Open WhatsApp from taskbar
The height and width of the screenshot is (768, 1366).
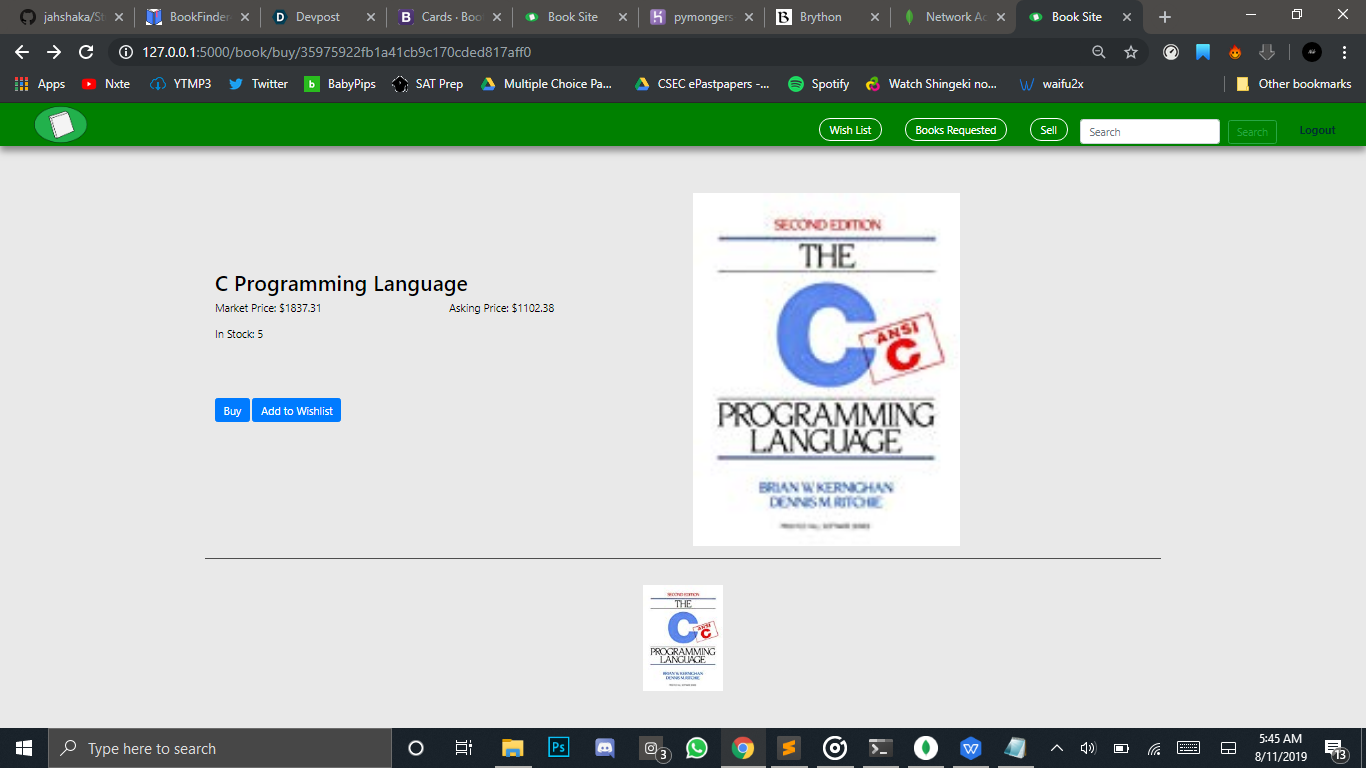[697, 748]
